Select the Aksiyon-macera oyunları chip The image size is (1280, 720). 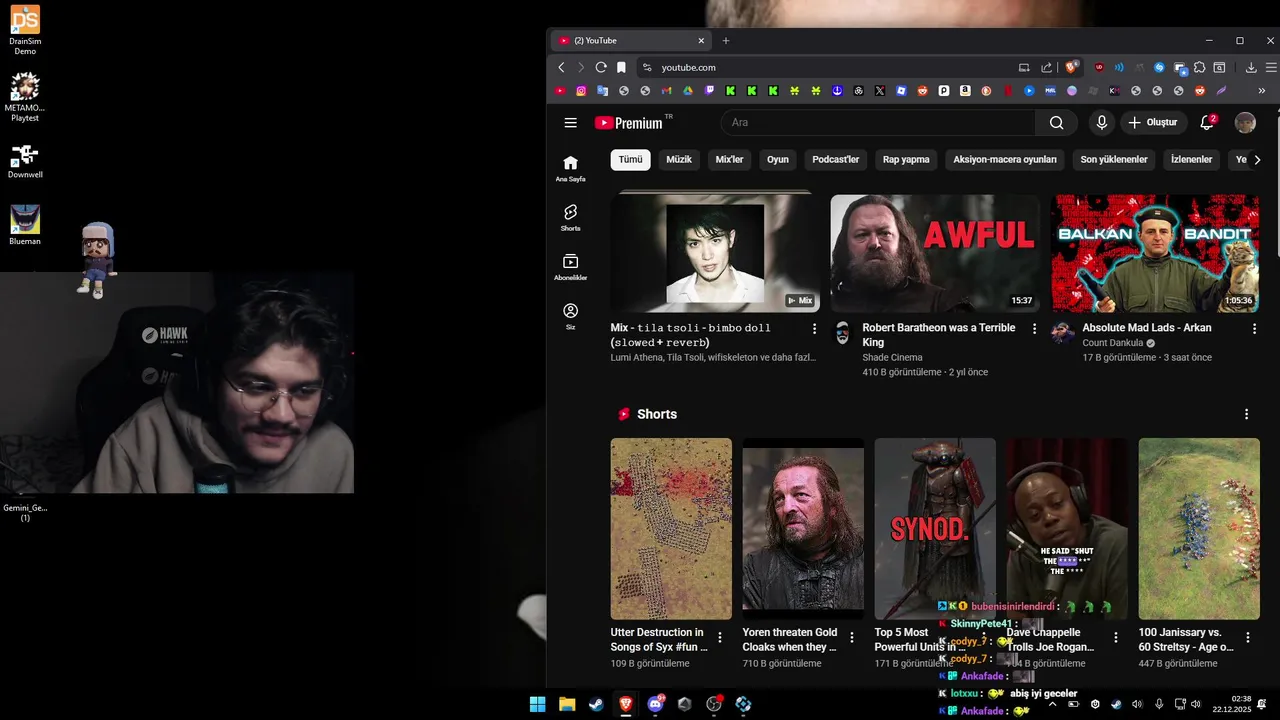point(1005,159)
